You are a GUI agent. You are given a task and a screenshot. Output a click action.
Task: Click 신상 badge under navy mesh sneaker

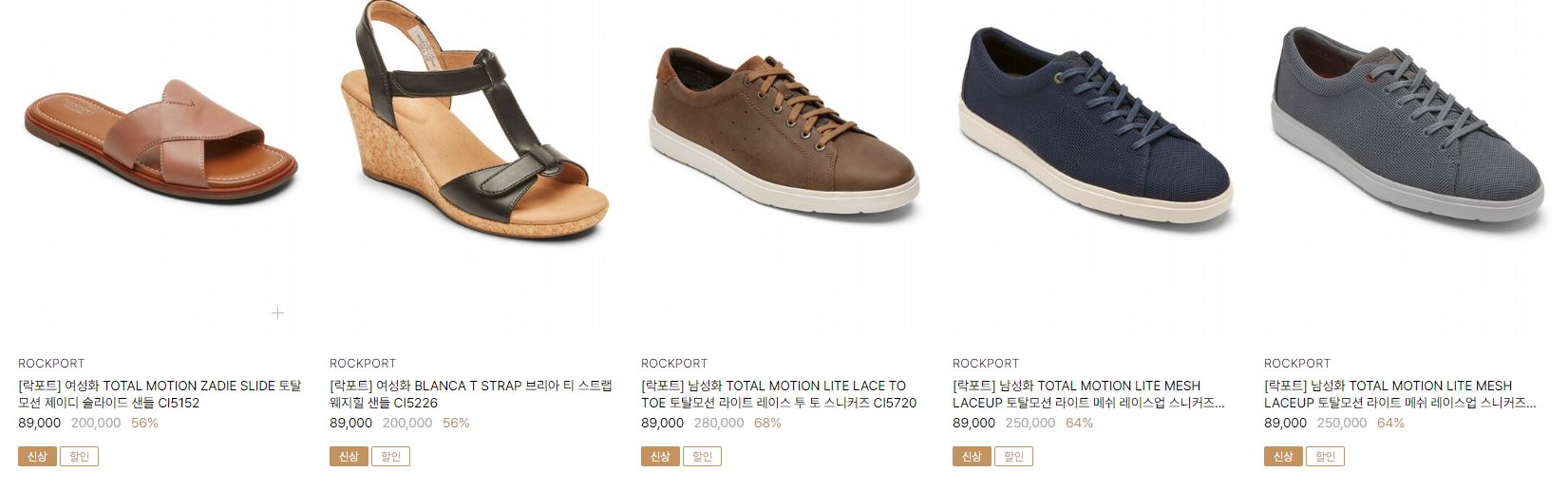tap(972, 457)
